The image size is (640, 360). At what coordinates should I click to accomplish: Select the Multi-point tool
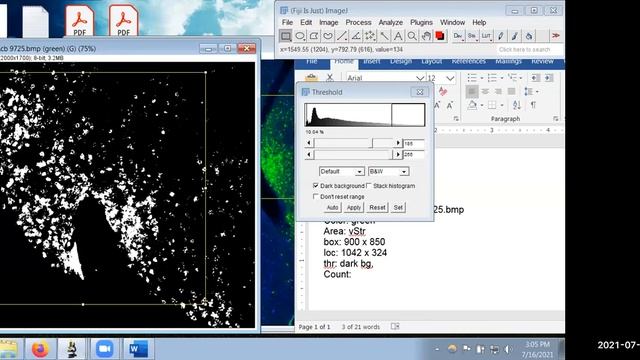pos(370,36)
